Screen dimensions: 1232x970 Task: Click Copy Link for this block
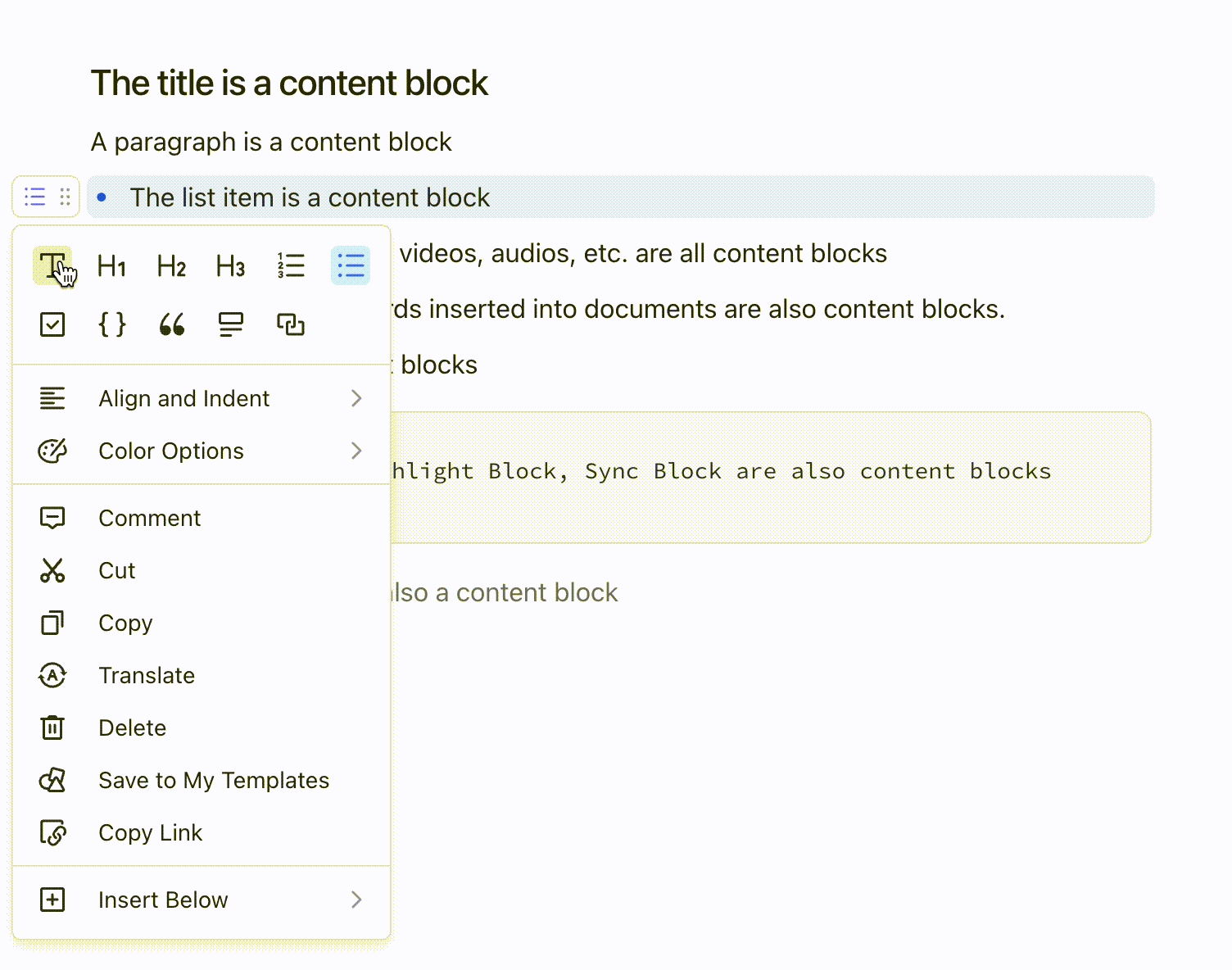coord(151,832)
